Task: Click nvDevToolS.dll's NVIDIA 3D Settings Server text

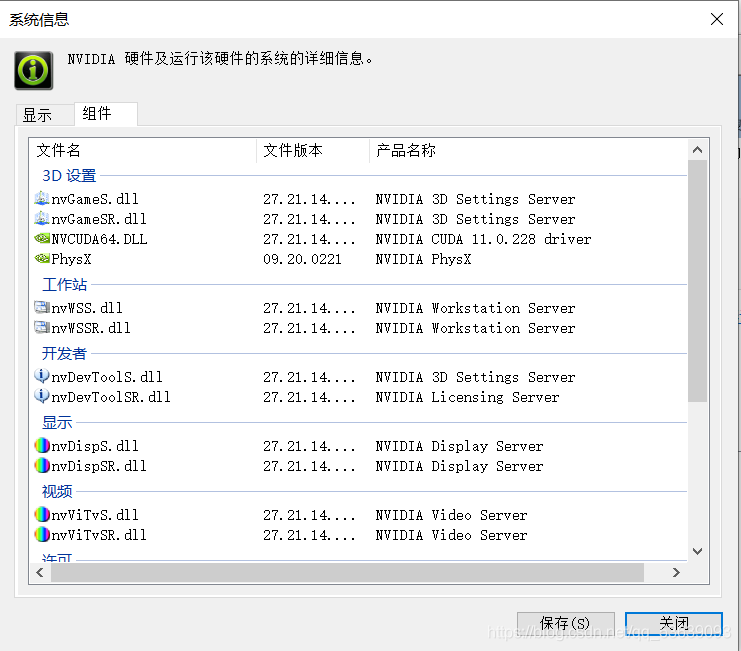Action: tap(475, 377)
